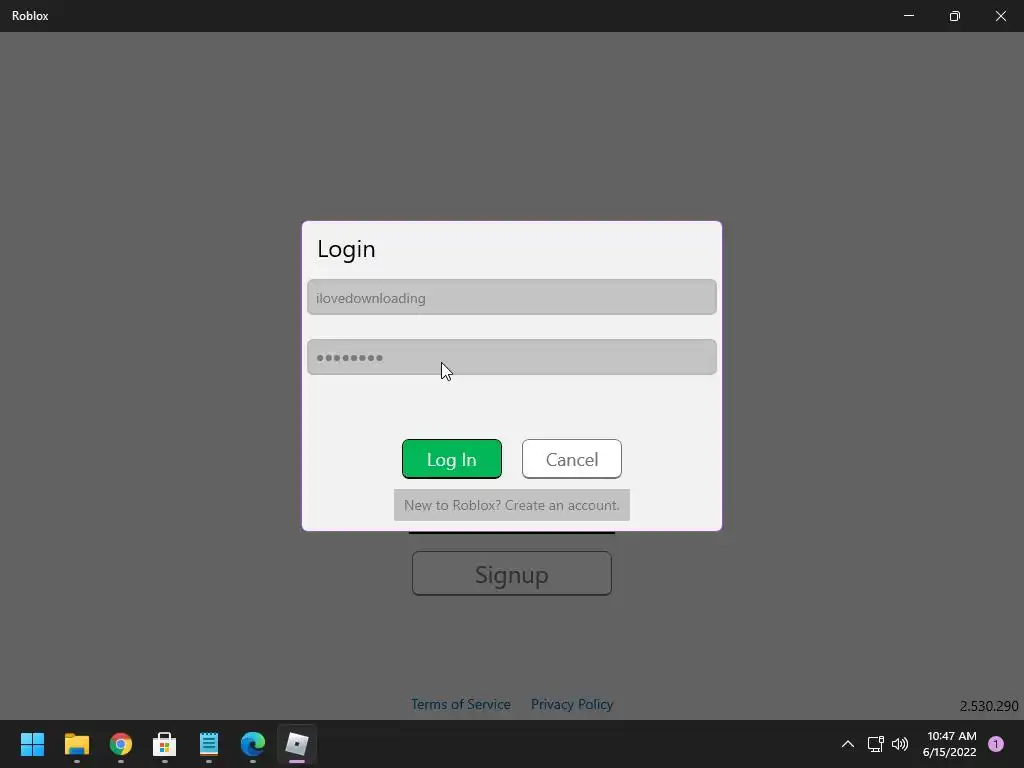Viewport: 1024px width, 768px height.
Task: Open the notification count badge
Action: coord(996,744)
